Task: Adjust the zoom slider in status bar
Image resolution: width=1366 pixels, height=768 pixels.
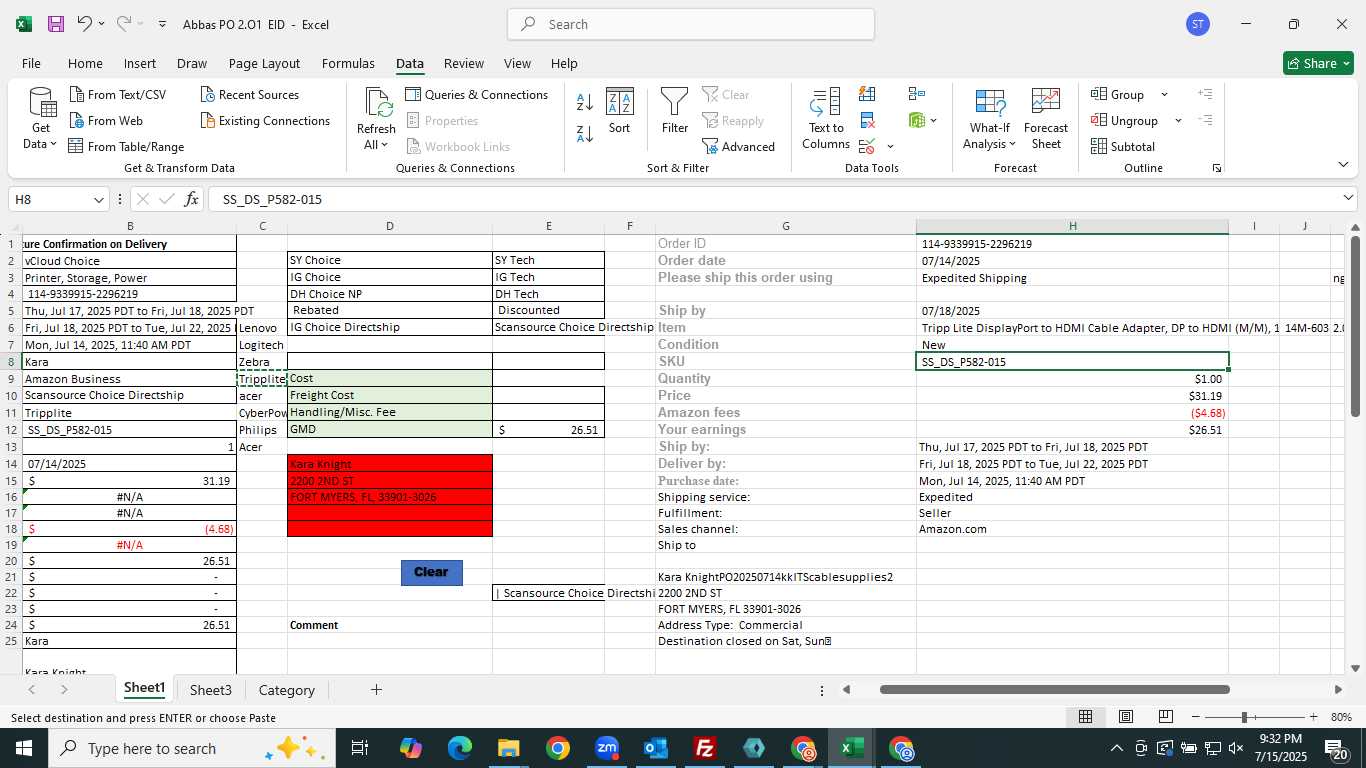Action: [x=1244, y=717]
